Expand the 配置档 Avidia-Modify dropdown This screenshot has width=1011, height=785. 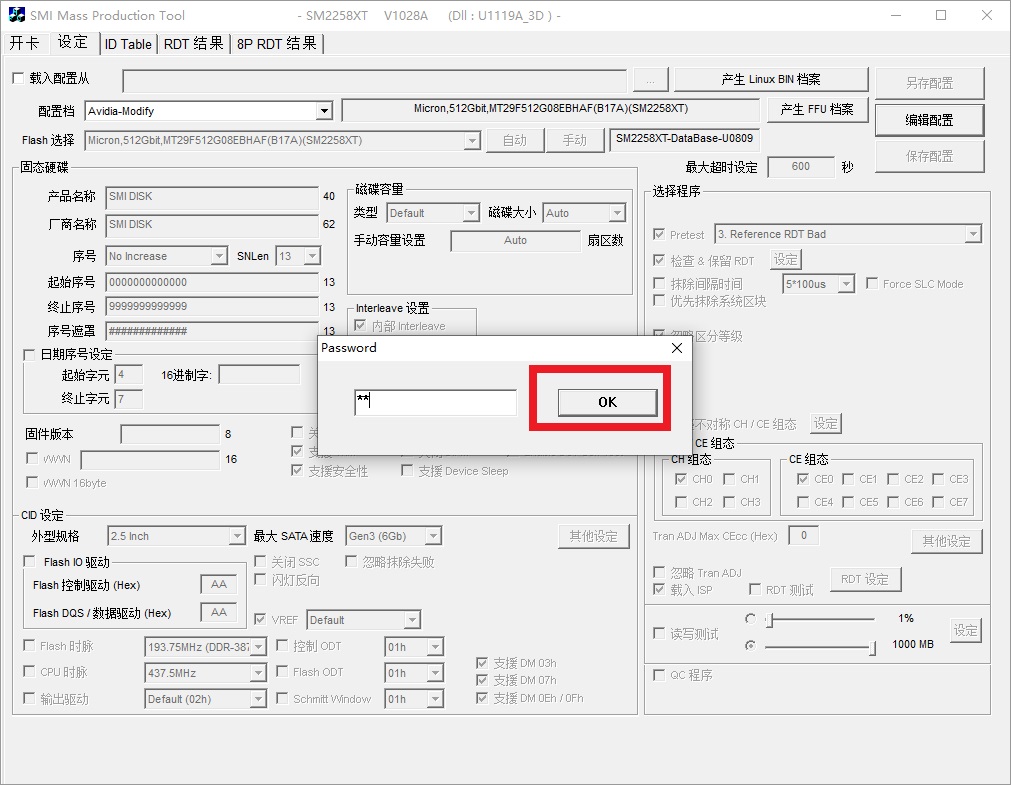(x=324, y=111)
